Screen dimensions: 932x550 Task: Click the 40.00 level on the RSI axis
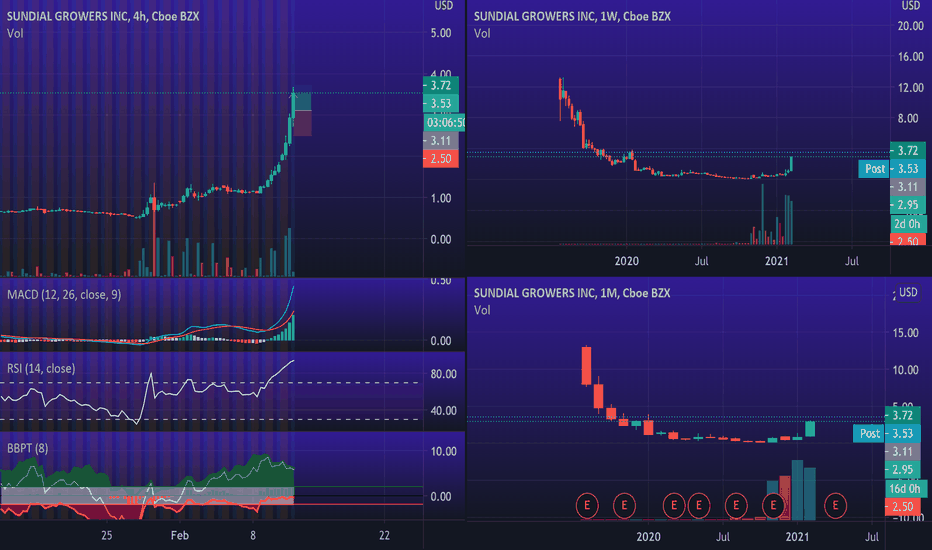(x=443, y=410)
